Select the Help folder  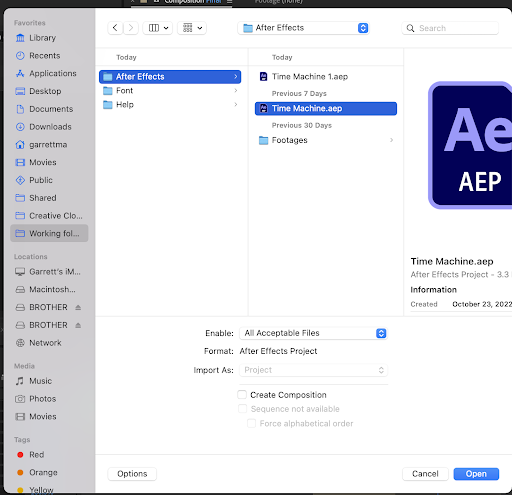(x=170, y=105)
